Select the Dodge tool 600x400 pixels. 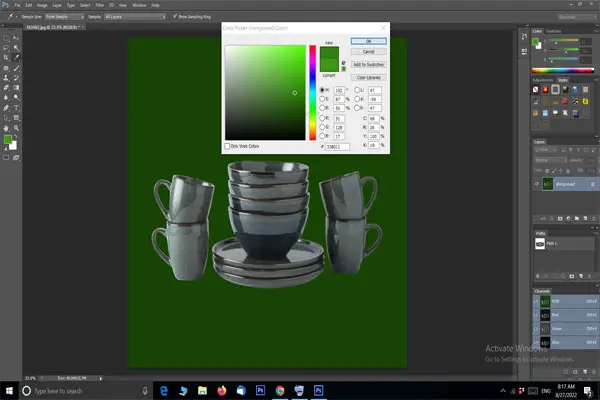coord(16,98)
